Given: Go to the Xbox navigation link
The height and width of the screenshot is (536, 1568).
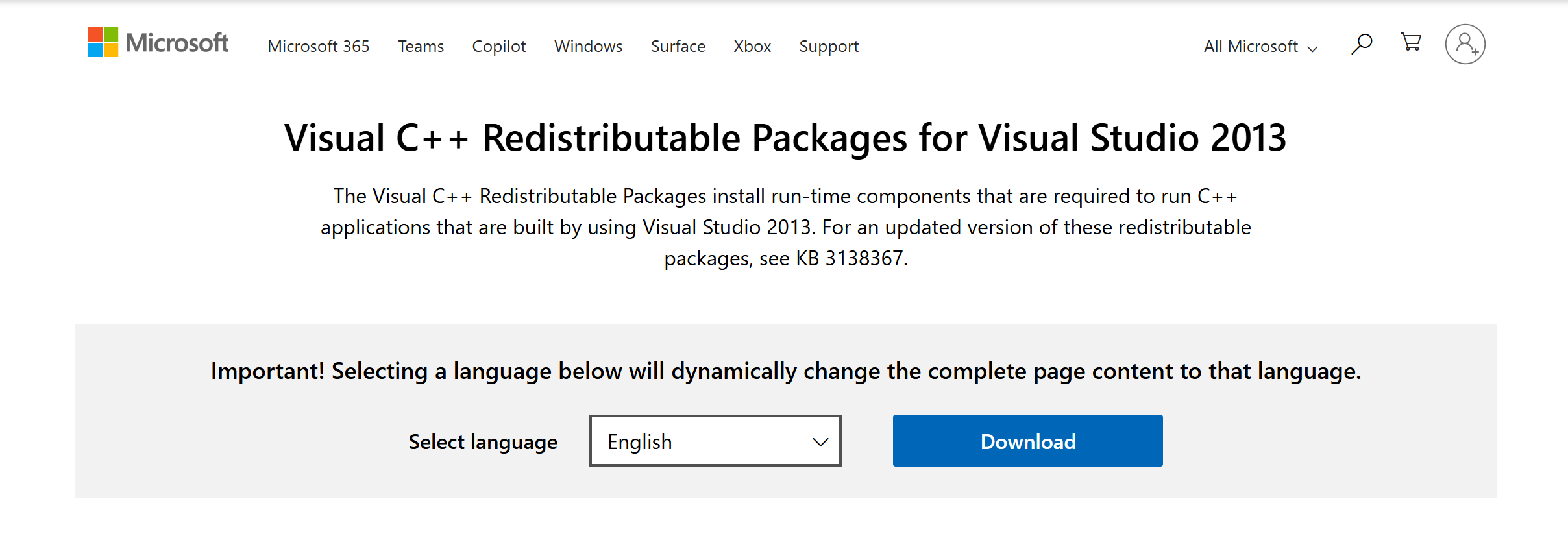Looking at the screenshot, I should click(x=752, y=46).
